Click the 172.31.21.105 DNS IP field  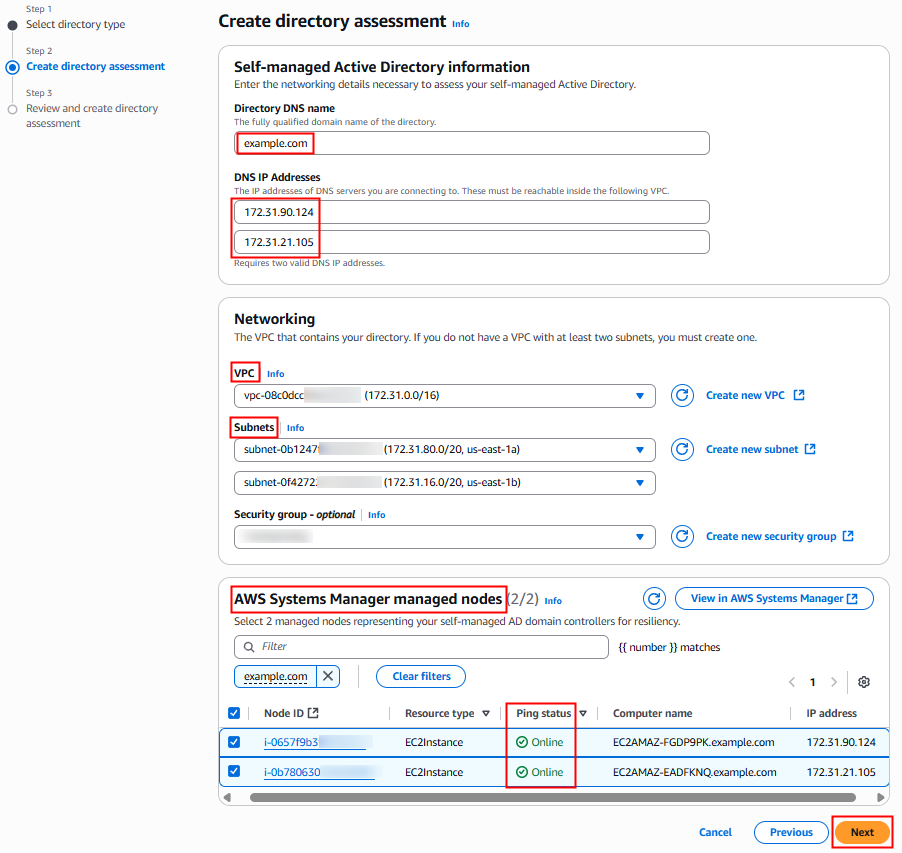472,242
